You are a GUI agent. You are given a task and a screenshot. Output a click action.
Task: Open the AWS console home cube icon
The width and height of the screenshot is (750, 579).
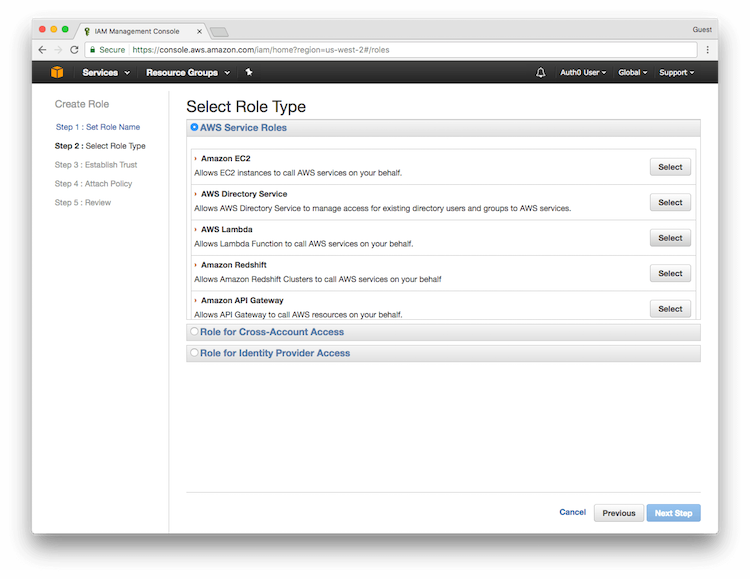[x=57, y=72]
